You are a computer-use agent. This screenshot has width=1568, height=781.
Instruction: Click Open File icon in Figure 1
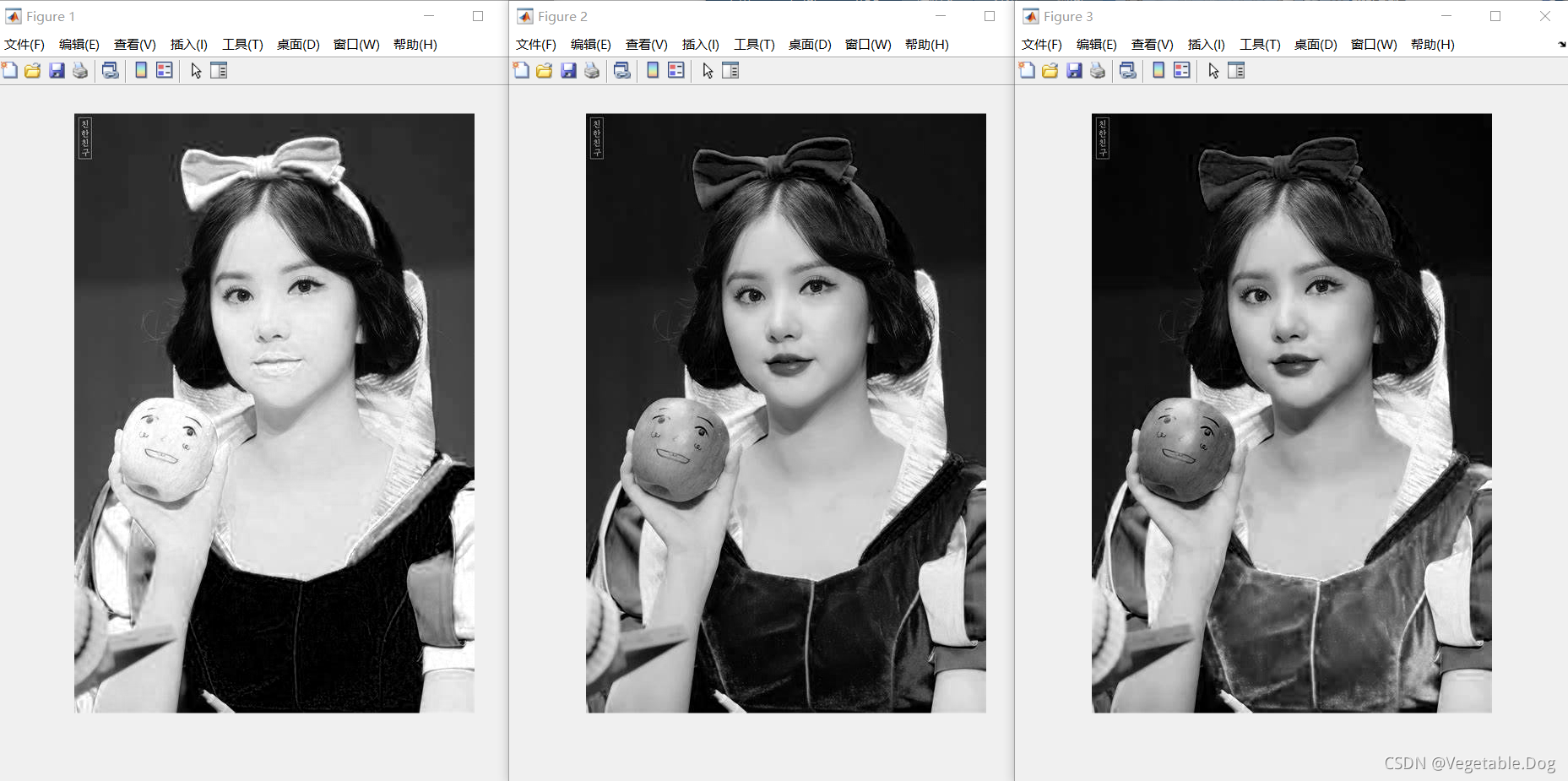click(33, 70)
